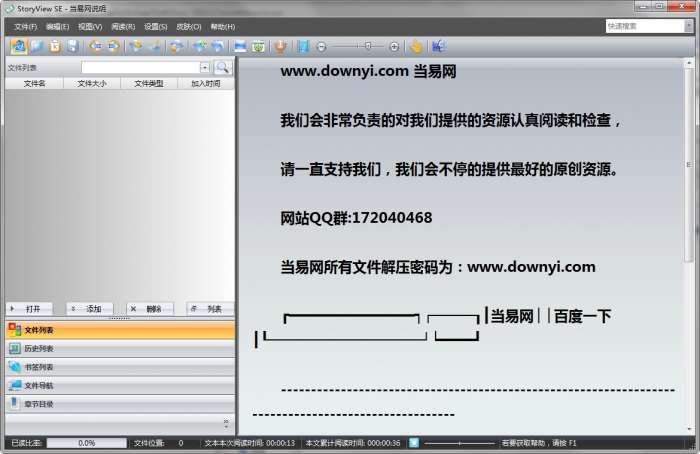700x454 pixels.
Task: Click the 文件名 column header
Action: click(34, 83)
